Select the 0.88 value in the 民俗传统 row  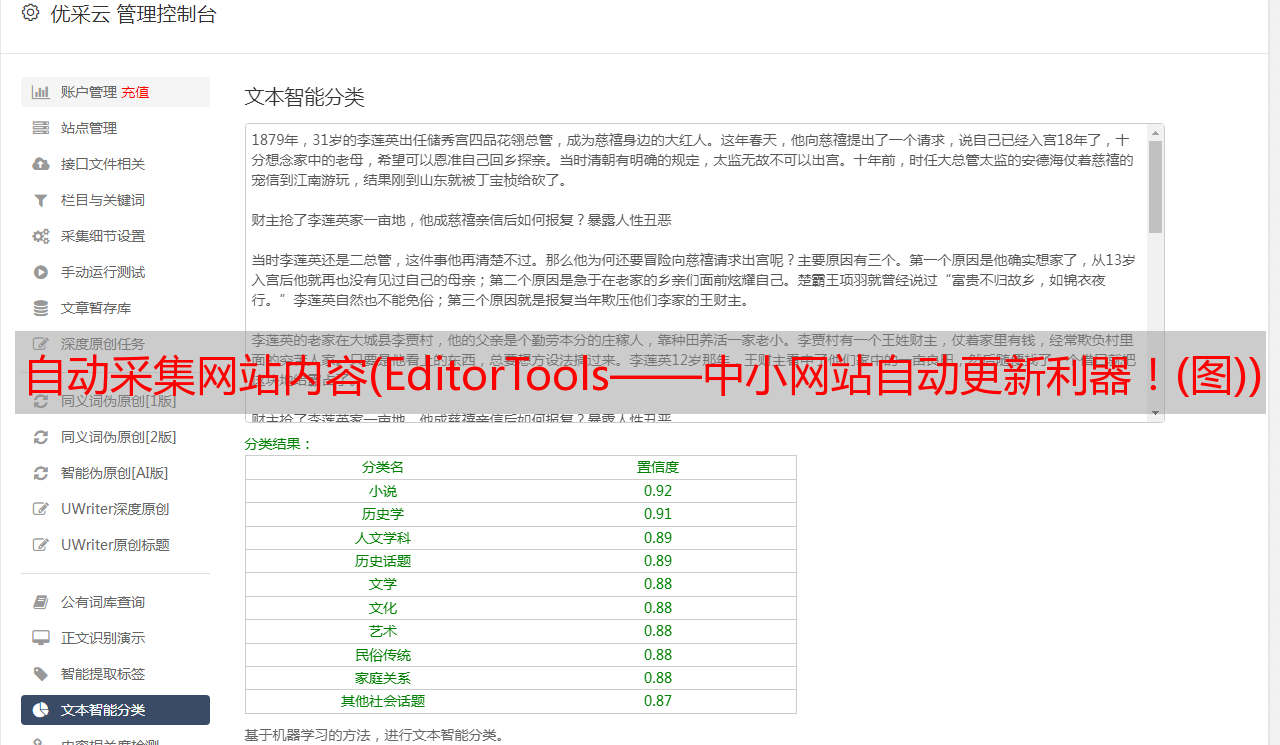pos(658,655)
